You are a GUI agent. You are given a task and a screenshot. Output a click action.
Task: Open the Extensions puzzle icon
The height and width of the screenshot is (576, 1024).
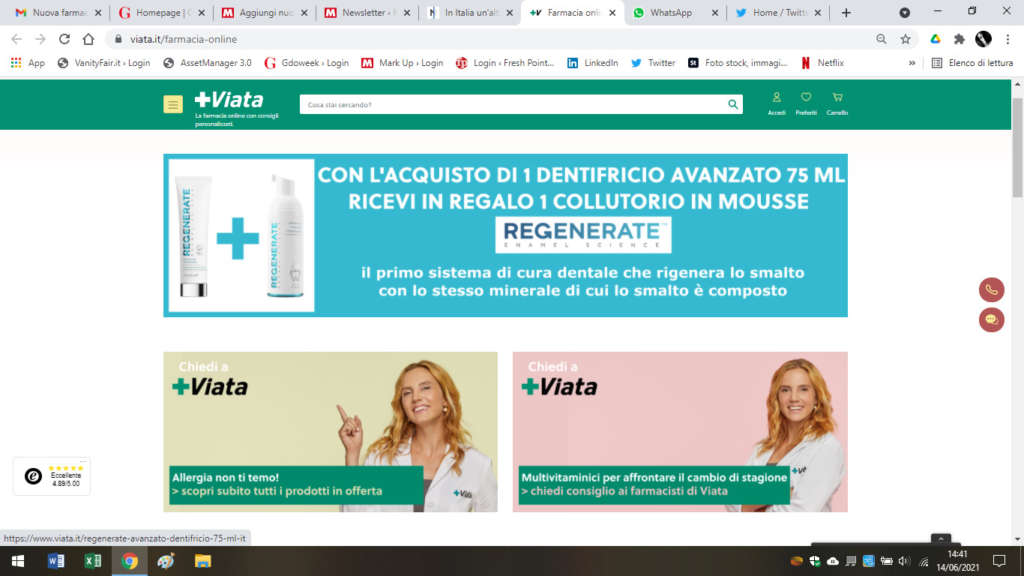click(959, 39)
